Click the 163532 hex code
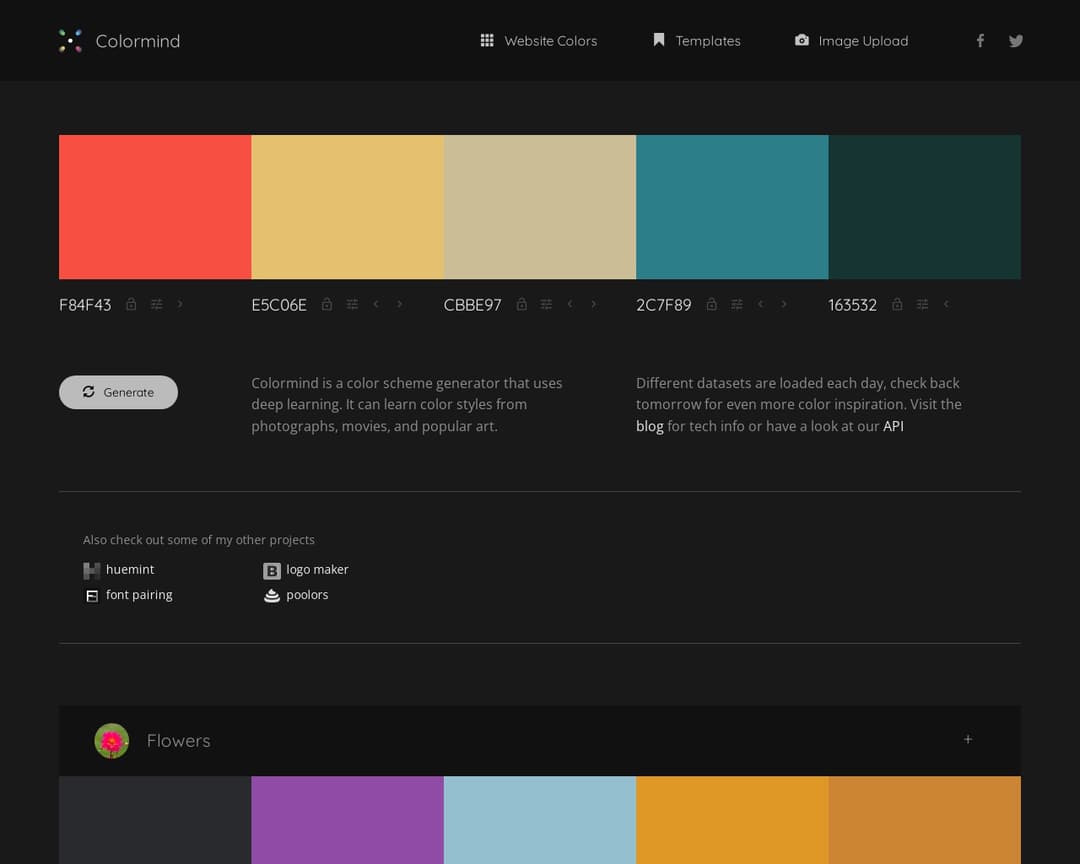Image resolution: width=1080 pixels, height=864 pixels. (x=853, y=305)
